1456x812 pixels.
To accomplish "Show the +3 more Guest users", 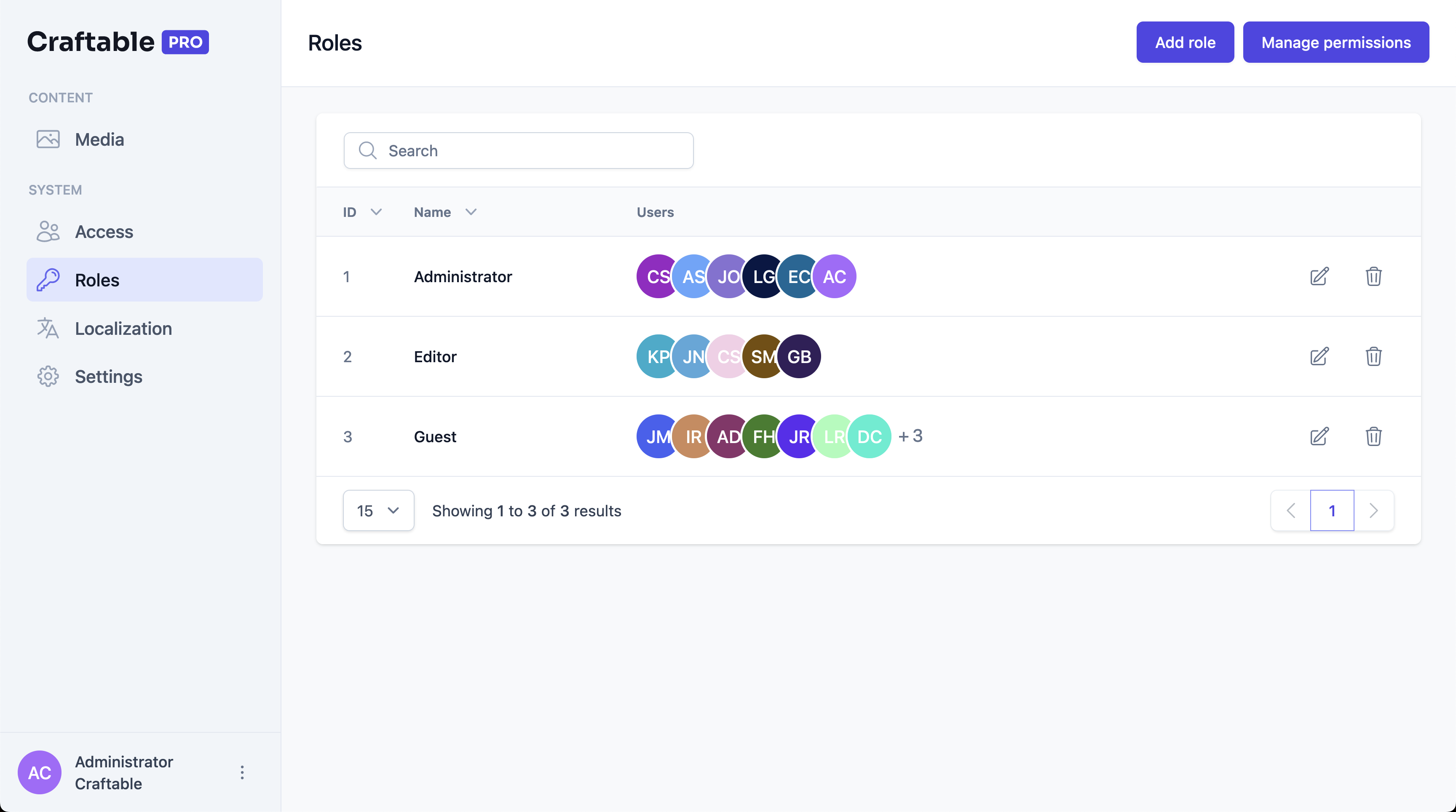I will [x=910, y=435].
